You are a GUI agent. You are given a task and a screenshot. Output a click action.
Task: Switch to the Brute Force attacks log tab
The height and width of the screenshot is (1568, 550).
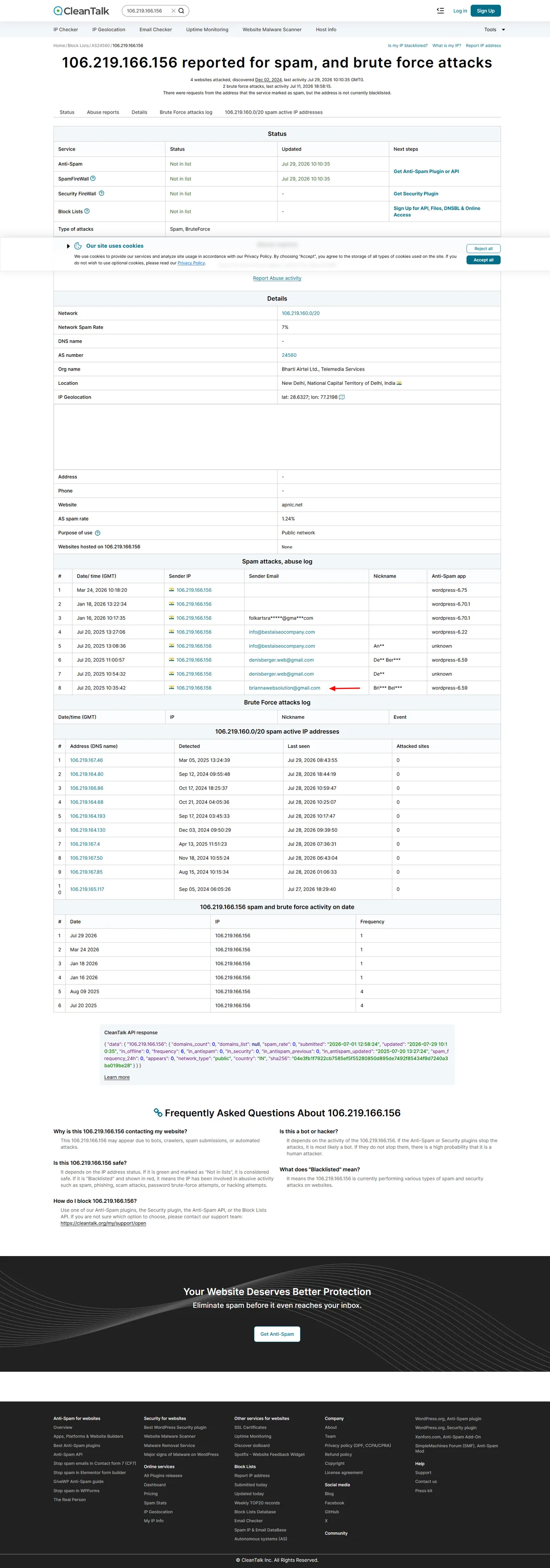pyautogui.click(x=186, y=112)
